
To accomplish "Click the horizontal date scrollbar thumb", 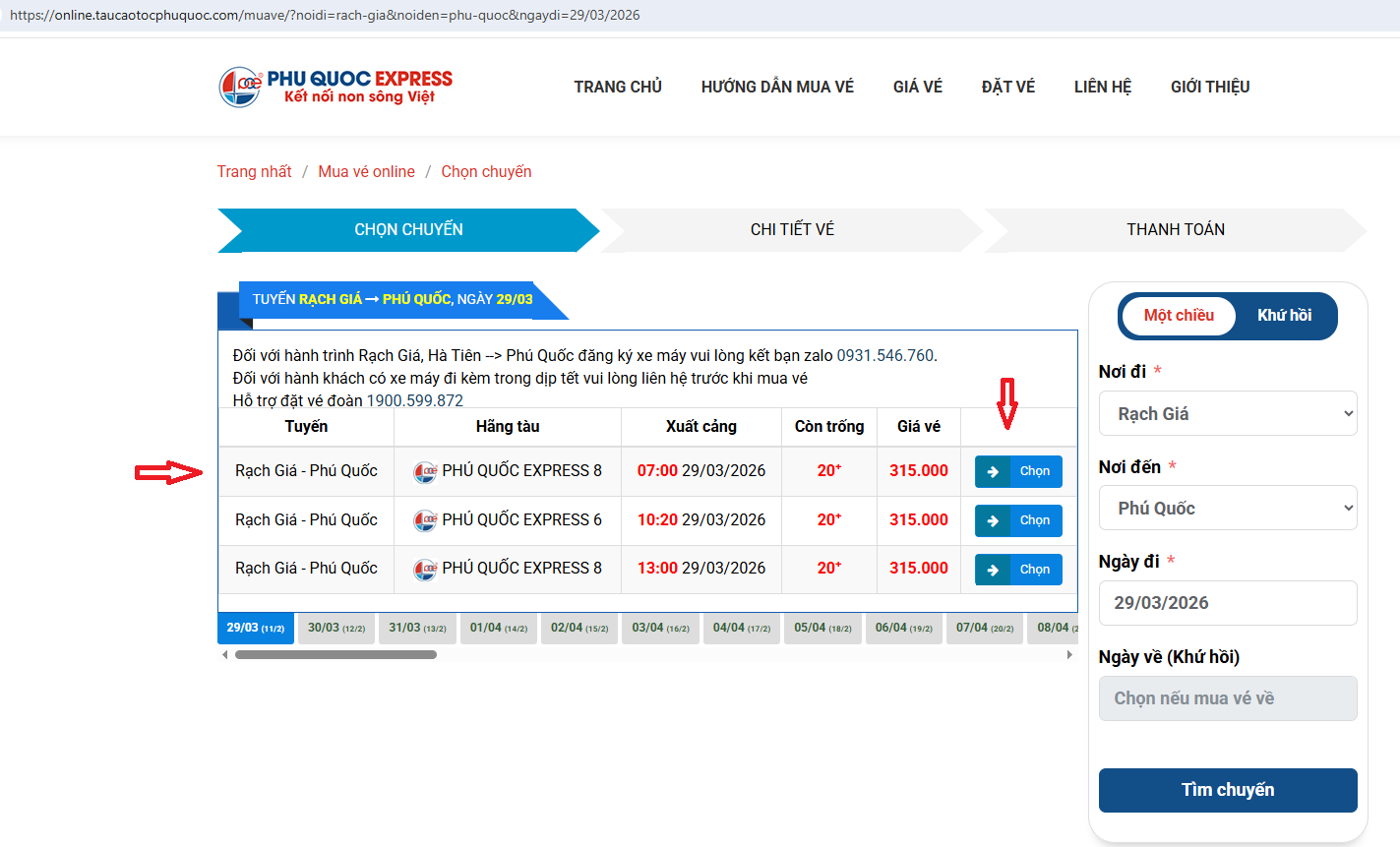I will tap(335, 654).
